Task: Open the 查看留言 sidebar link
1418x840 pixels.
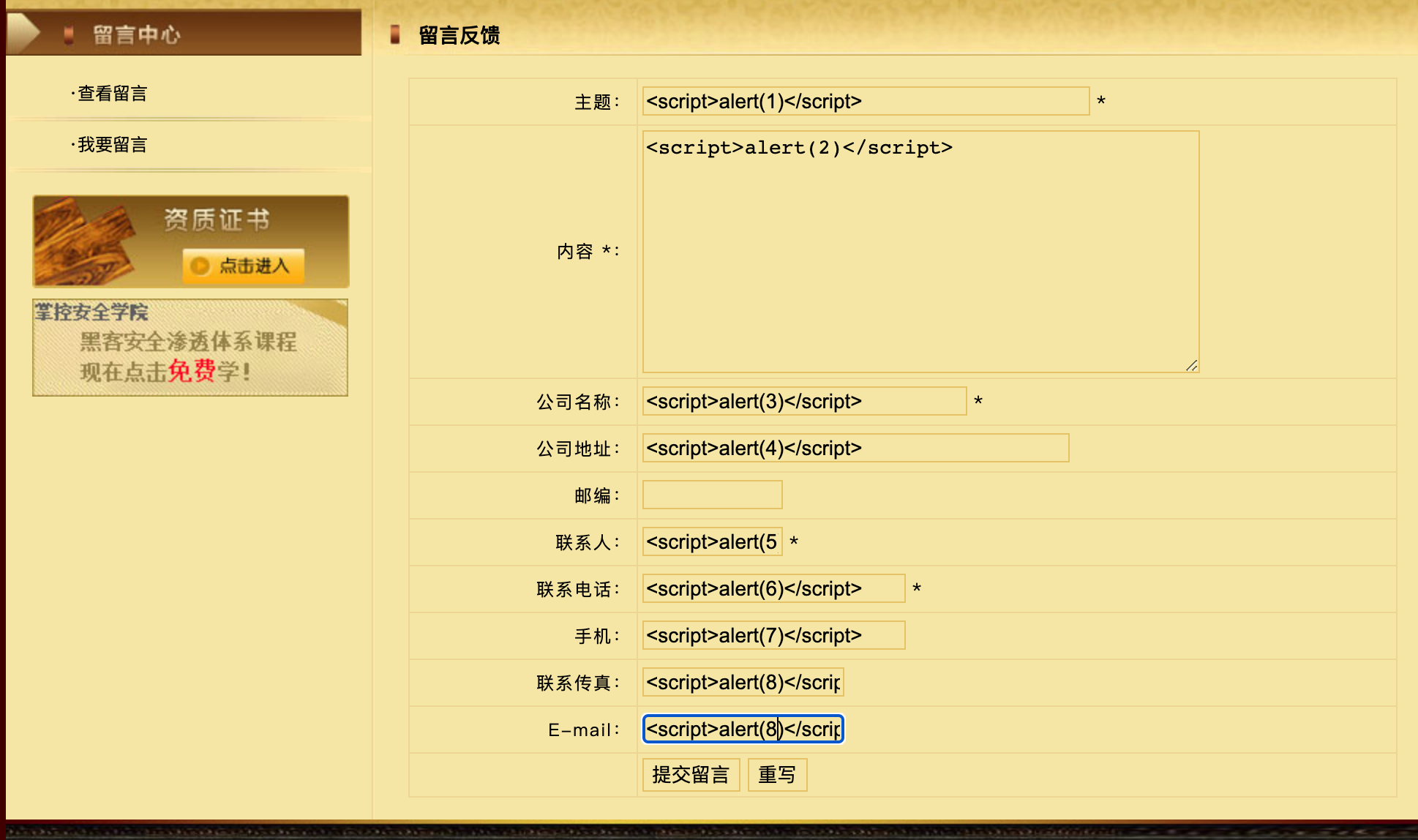Action: 112,94
